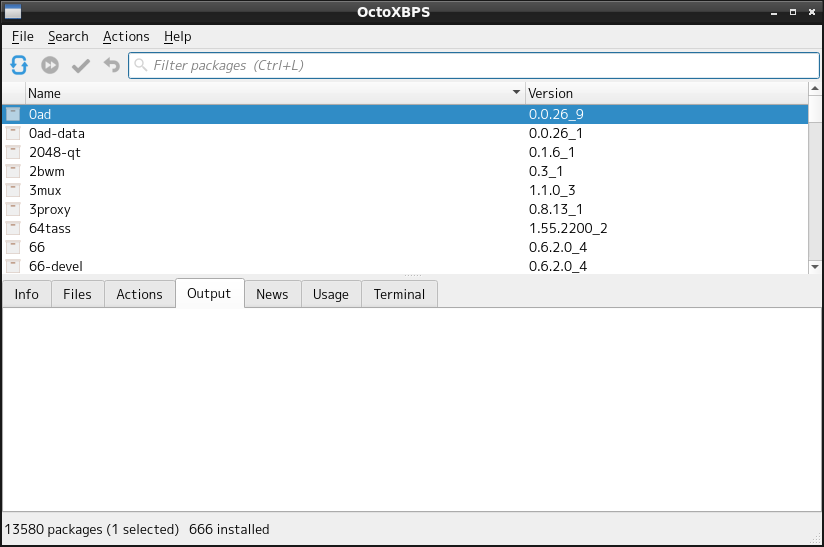Click the 13580 packages status text
This screenshot has height=547, width=824.
[x=92, y=529]
